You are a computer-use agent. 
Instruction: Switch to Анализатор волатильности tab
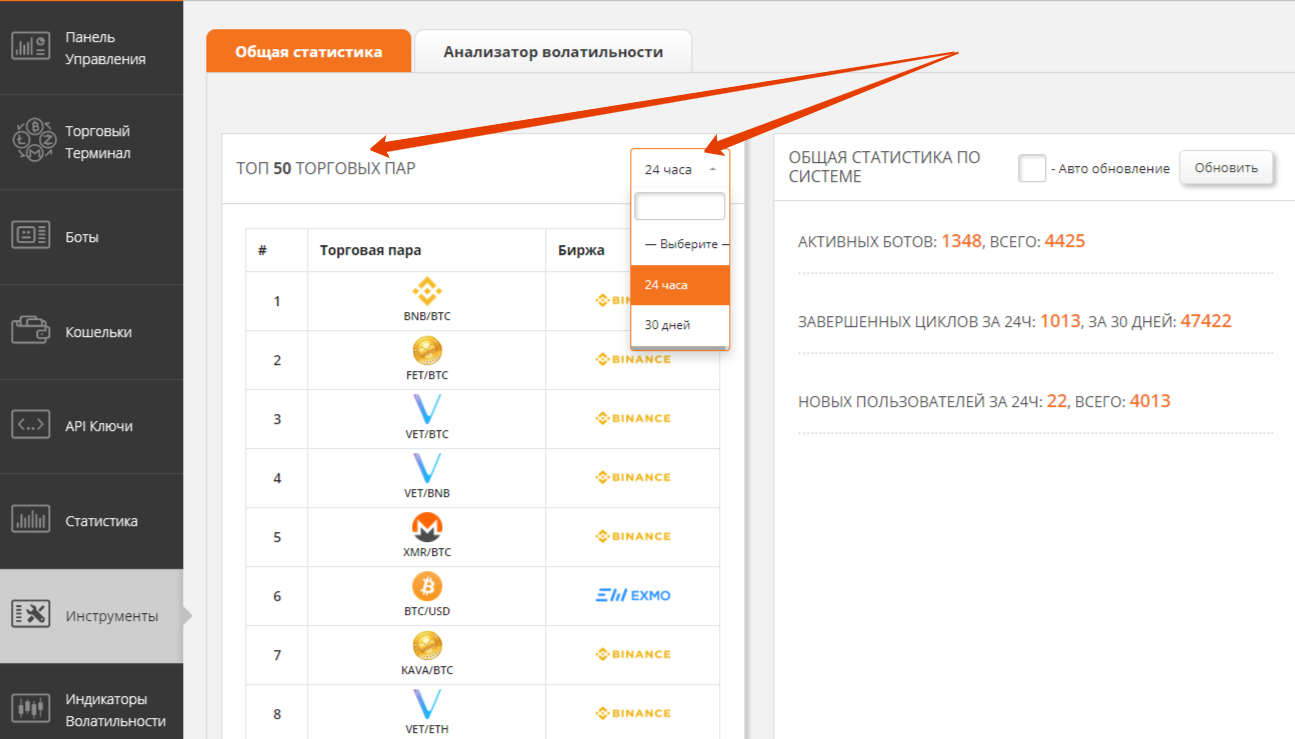[x=553, y=52]
